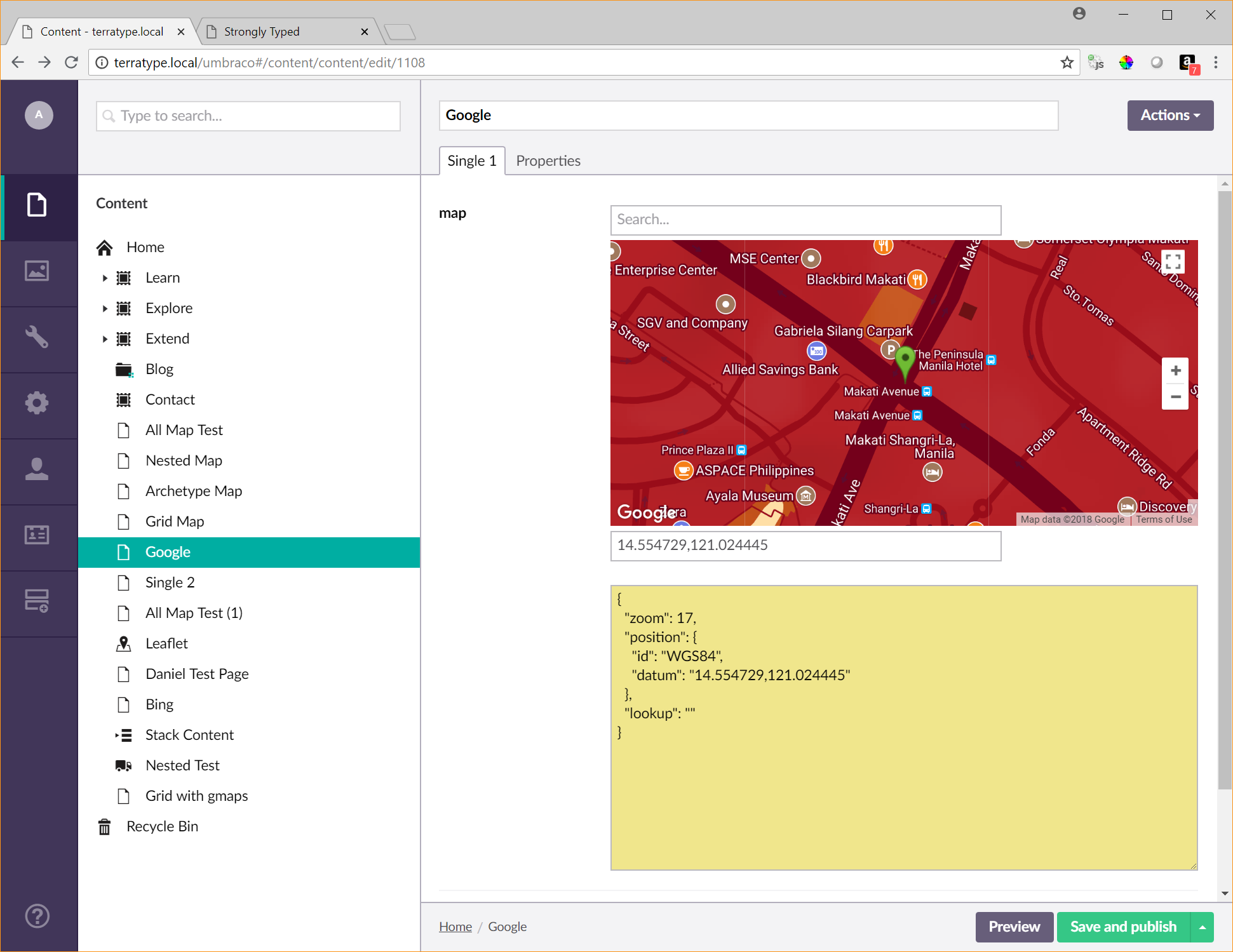The height and width of the screenshot is (952, 1233).
Task: Open the Chrome profile icon
Action: click(1079, 13)
